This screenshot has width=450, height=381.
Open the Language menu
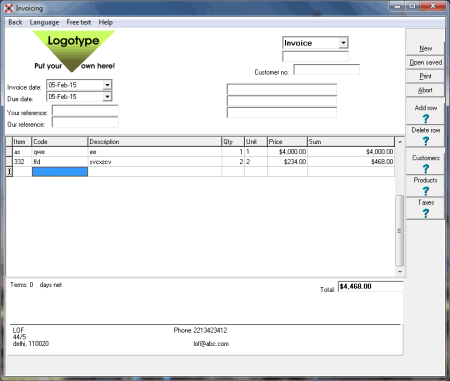(44, 22)
